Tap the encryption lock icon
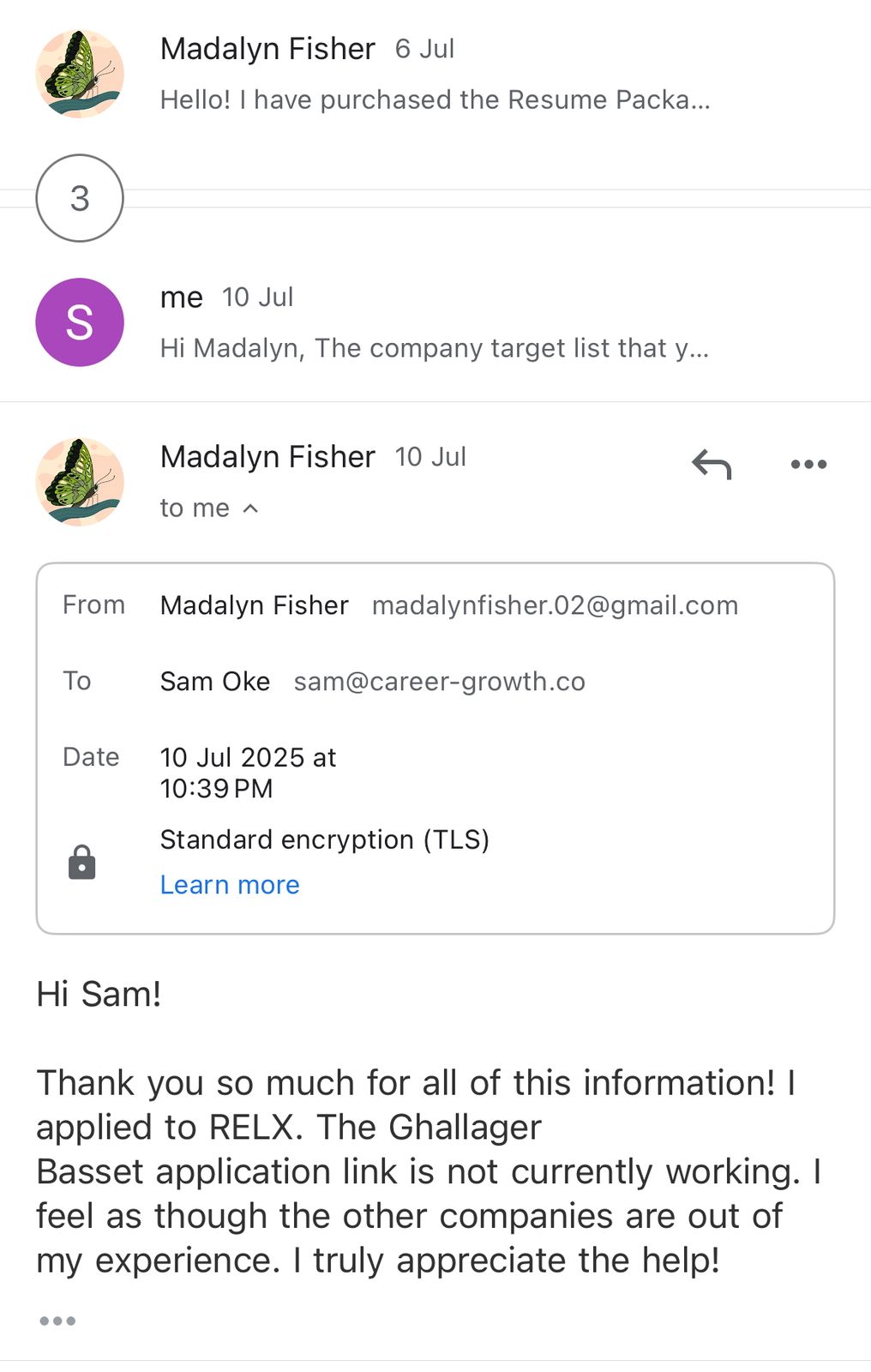The height and width of the screenshot is (1372, 871). pyautogui.click(x=82, y=863)
